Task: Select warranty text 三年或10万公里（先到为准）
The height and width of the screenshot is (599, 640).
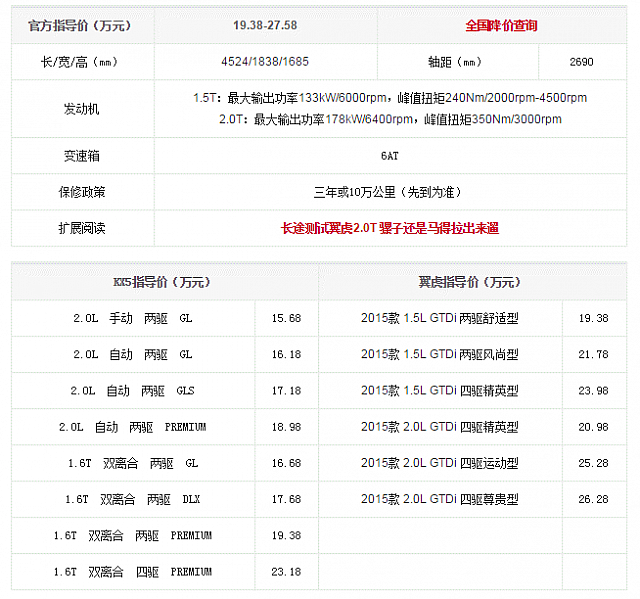Action: [x=388, y=192]
